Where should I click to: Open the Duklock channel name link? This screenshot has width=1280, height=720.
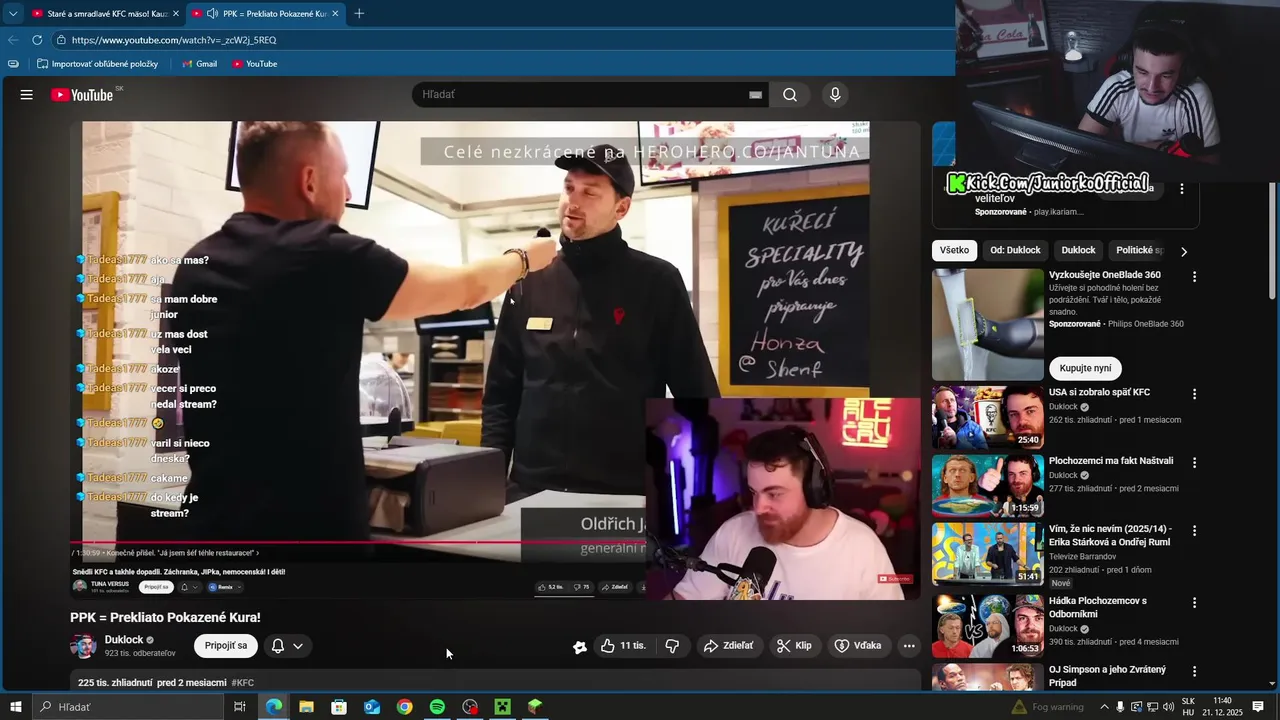124,640
